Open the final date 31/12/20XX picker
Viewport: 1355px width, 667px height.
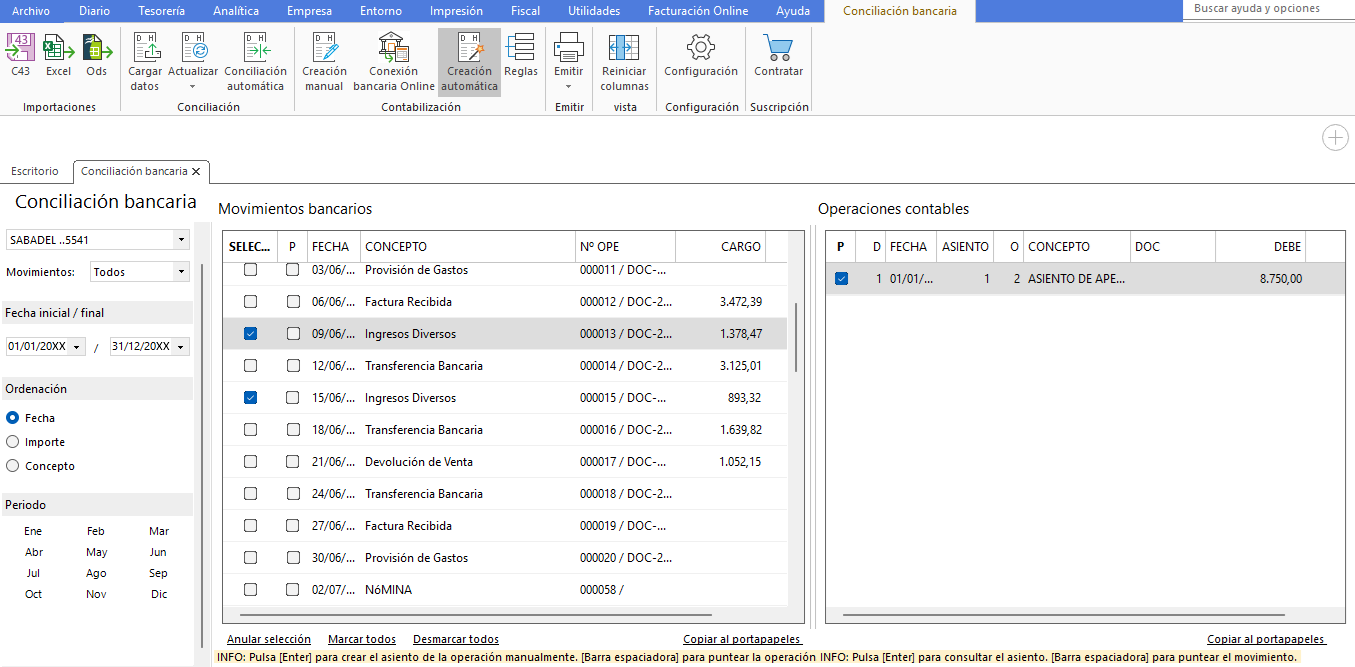pos(181,347)
